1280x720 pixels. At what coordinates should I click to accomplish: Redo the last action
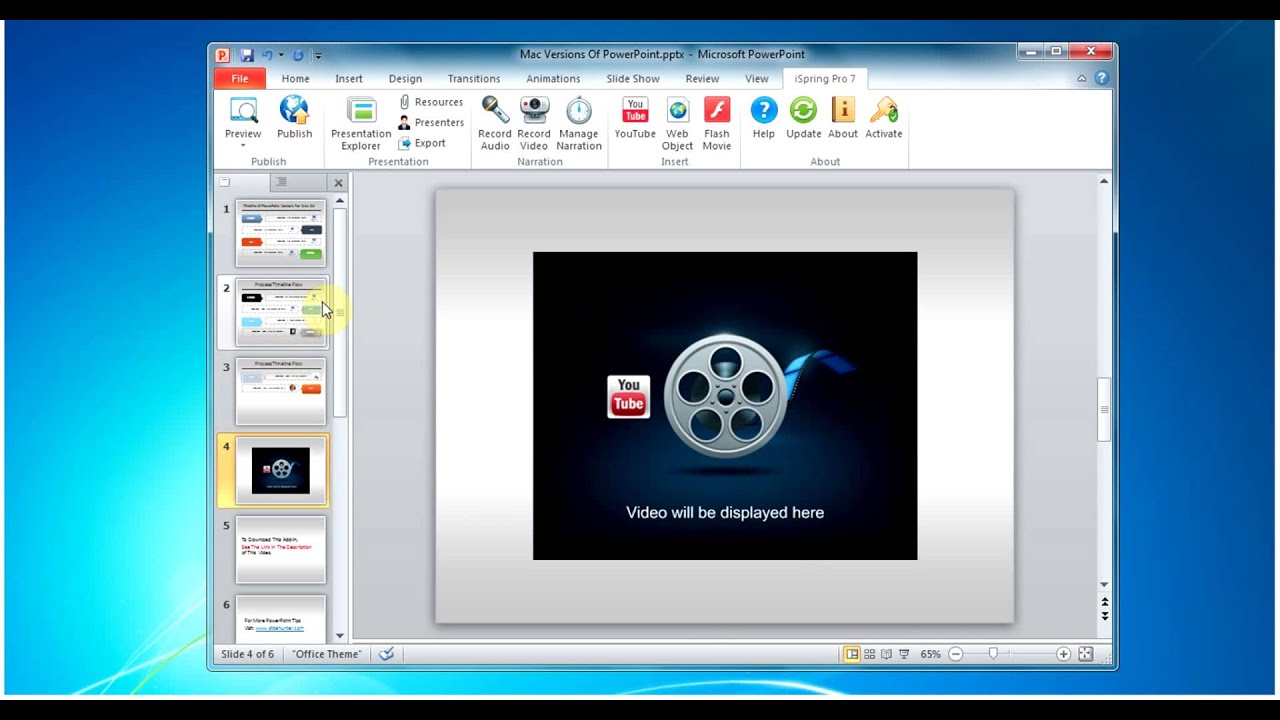[298, 55]
